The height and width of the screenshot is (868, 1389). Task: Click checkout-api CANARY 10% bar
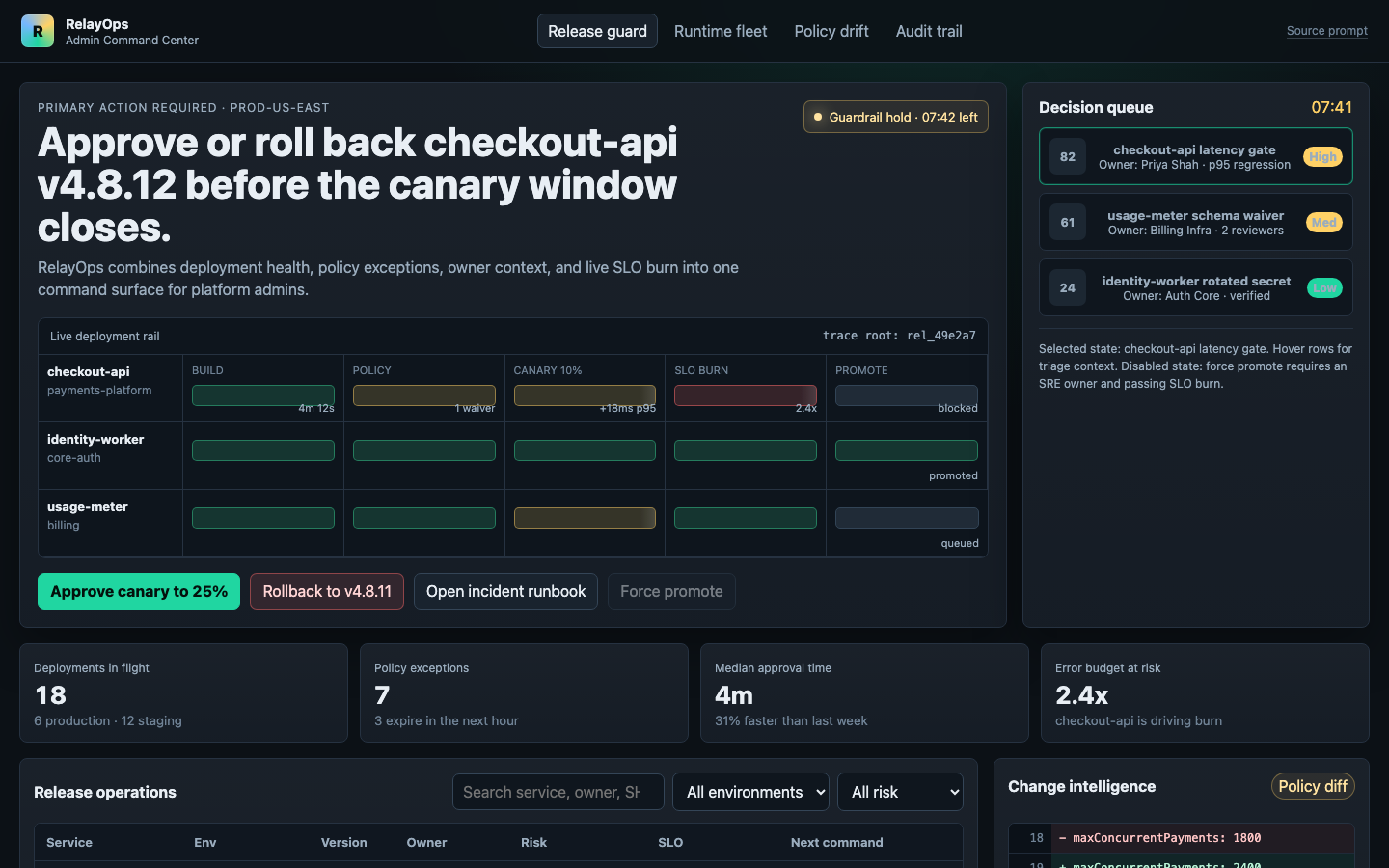point(585,395)
